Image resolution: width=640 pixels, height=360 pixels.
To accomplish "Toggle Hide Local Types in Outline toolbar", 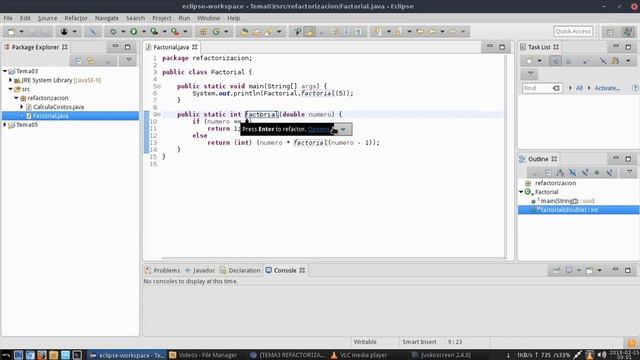I will point(609,173).
